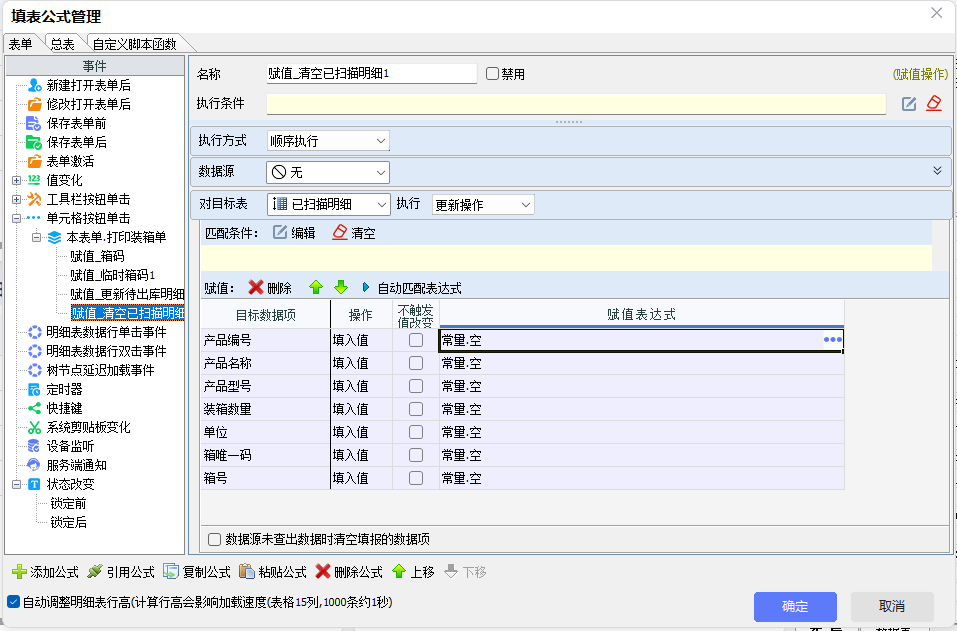Expand the 值变化 tree node
The width and height of the screenshot is (957, 631).
click(x=16, y=180)
